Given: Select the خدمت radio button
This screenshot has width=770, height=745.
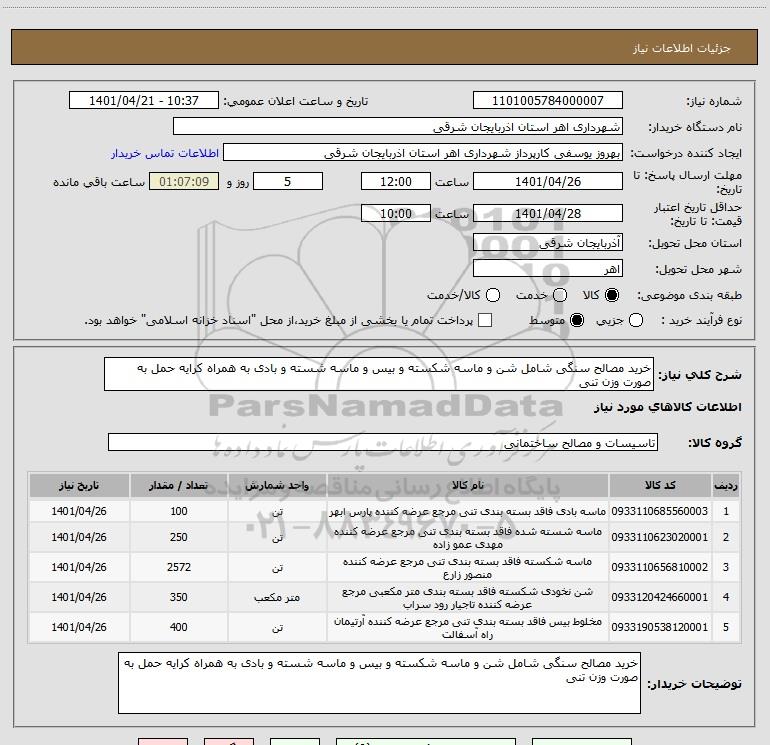Looking at the screenshot, I should point(560,295).
